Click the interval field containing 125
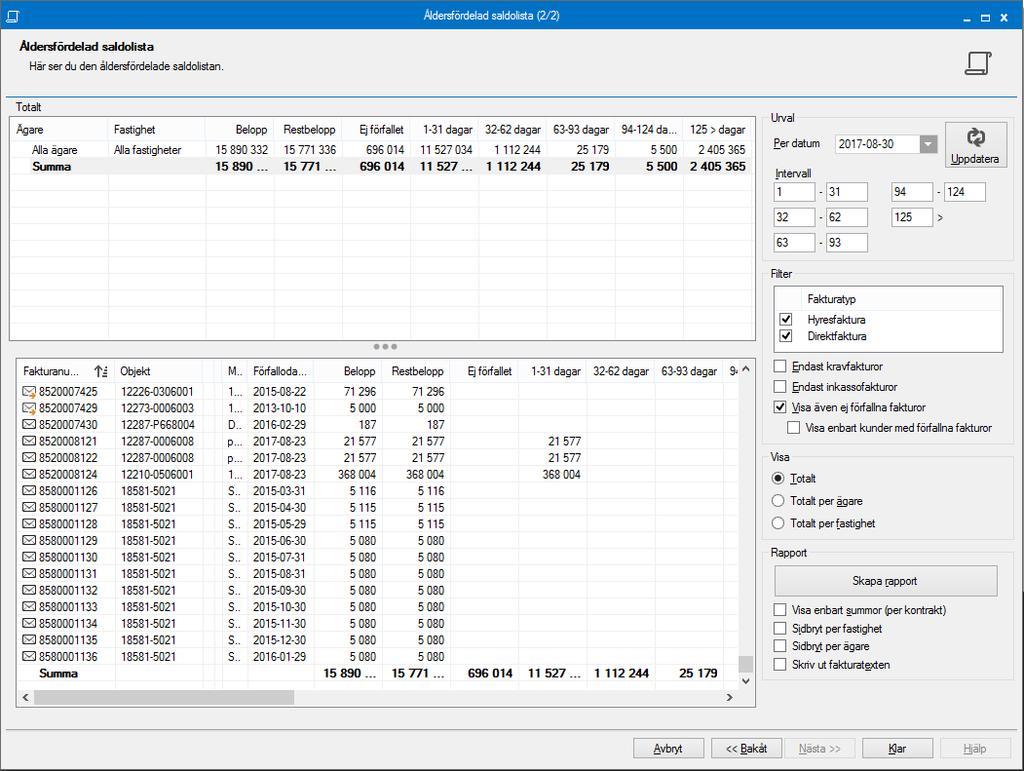1024x771 pixels. (912, 217)
